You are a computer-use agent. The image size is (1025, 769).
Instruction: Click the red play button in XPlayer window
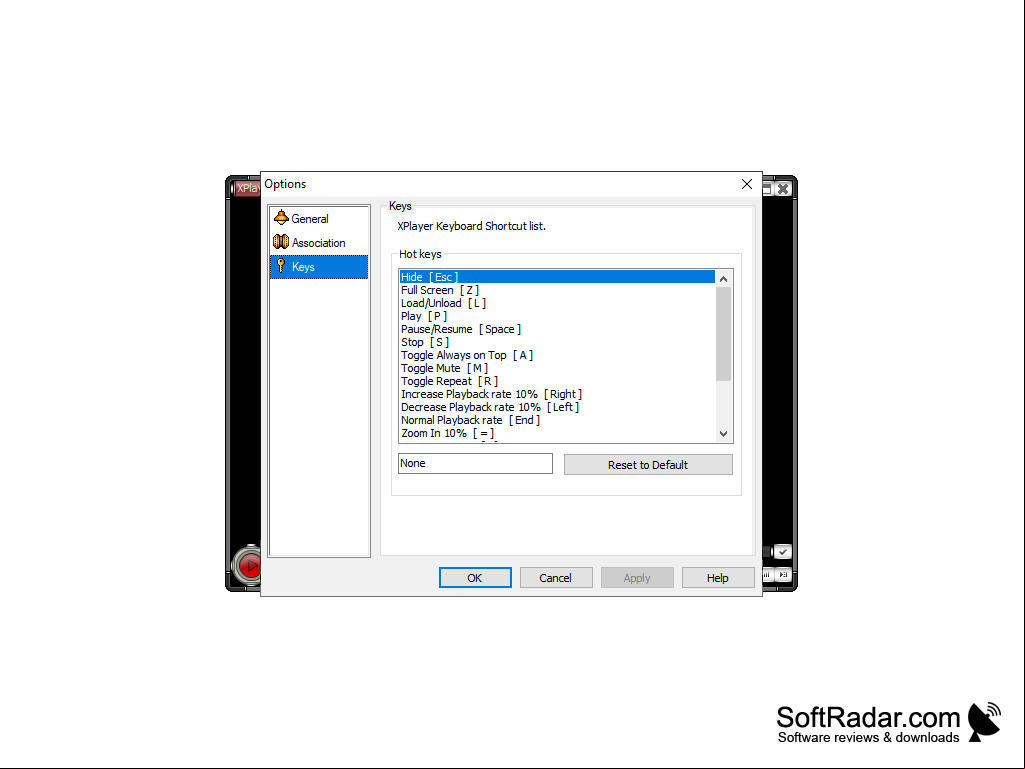[249, 565]
